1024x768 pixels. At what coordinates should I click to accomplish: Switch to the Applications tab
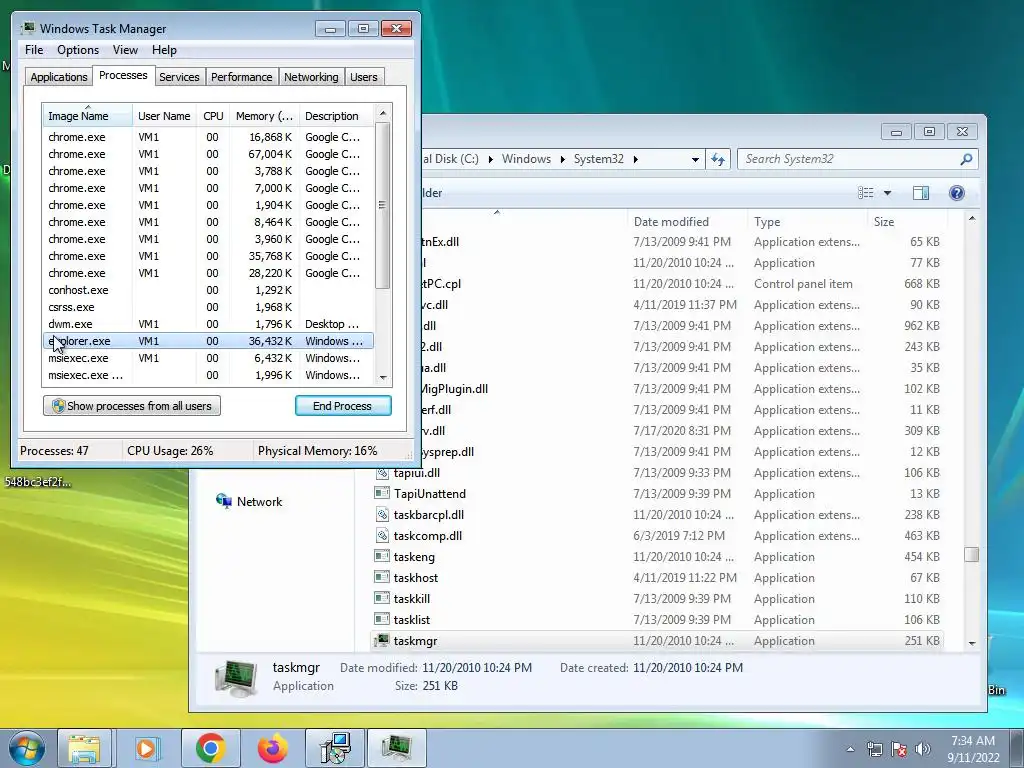tap(59, 77)
